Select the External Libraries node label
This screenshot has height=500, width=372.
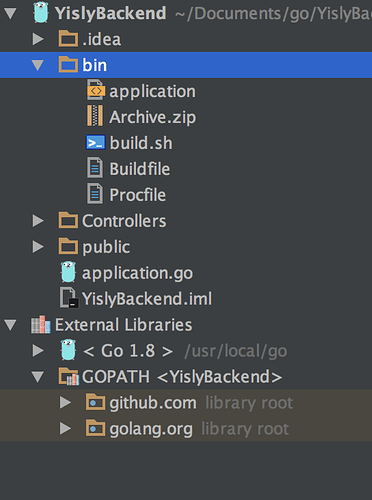[x=124, y=325]
